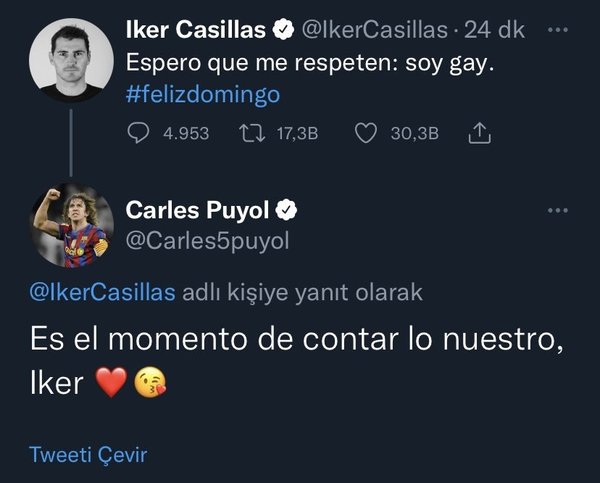Open the @Carles5puyol handle

(207, 242)
